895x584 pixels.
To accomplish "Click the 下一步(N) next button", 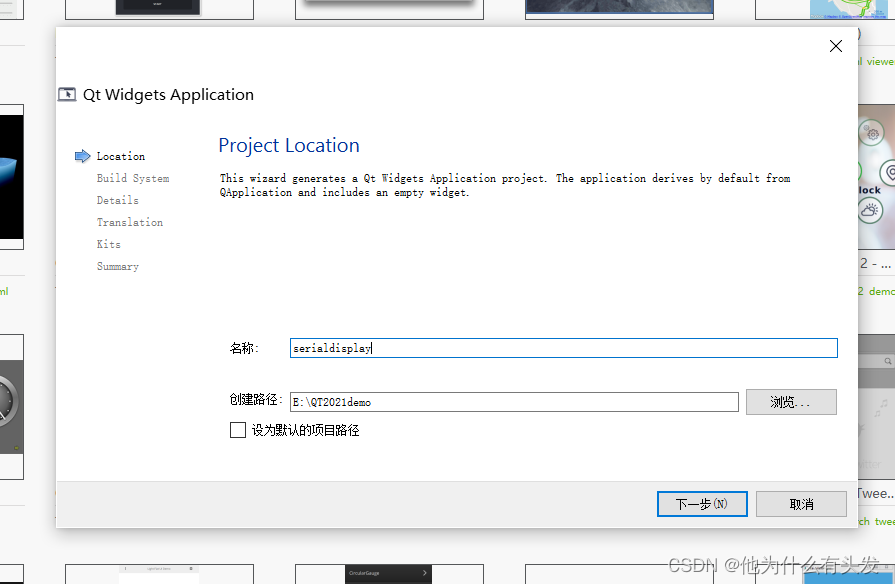I will coord(702,504).
